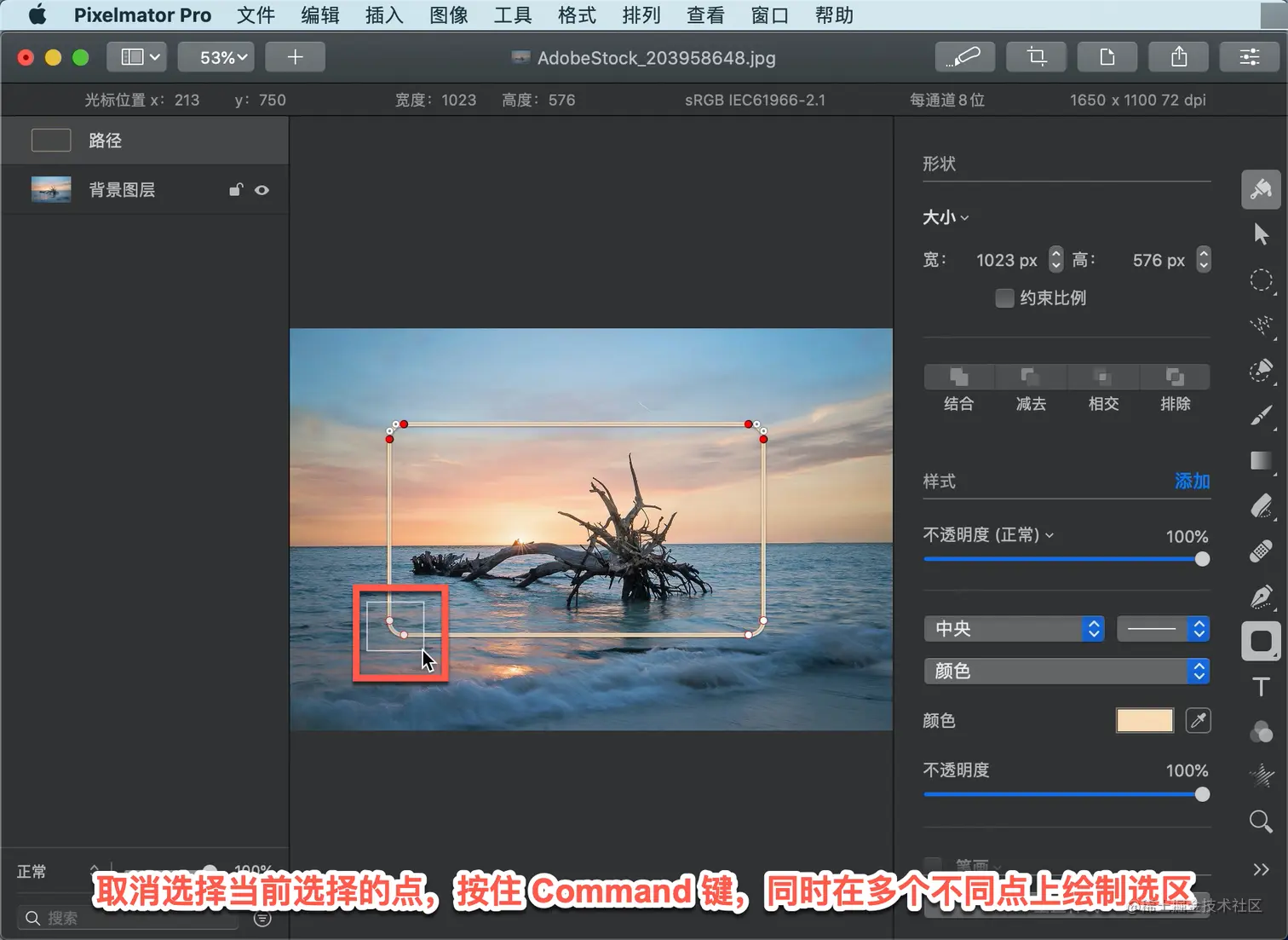Select the Erase tool
This screenshot has width=1288, height=940.
click(x=1261, y=506)
